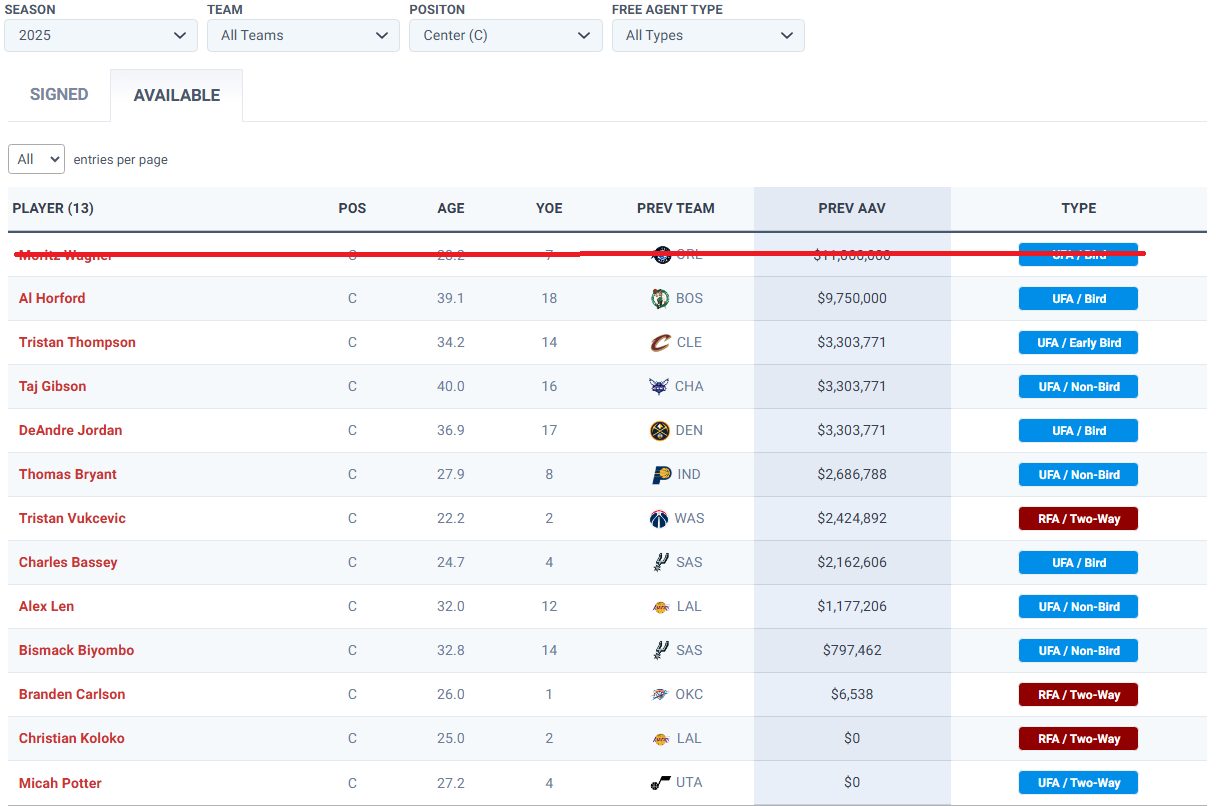Open Tristan Thompson's player link
The width and height of the screenshot is (1217, 806).
click(x=77, y=342)
